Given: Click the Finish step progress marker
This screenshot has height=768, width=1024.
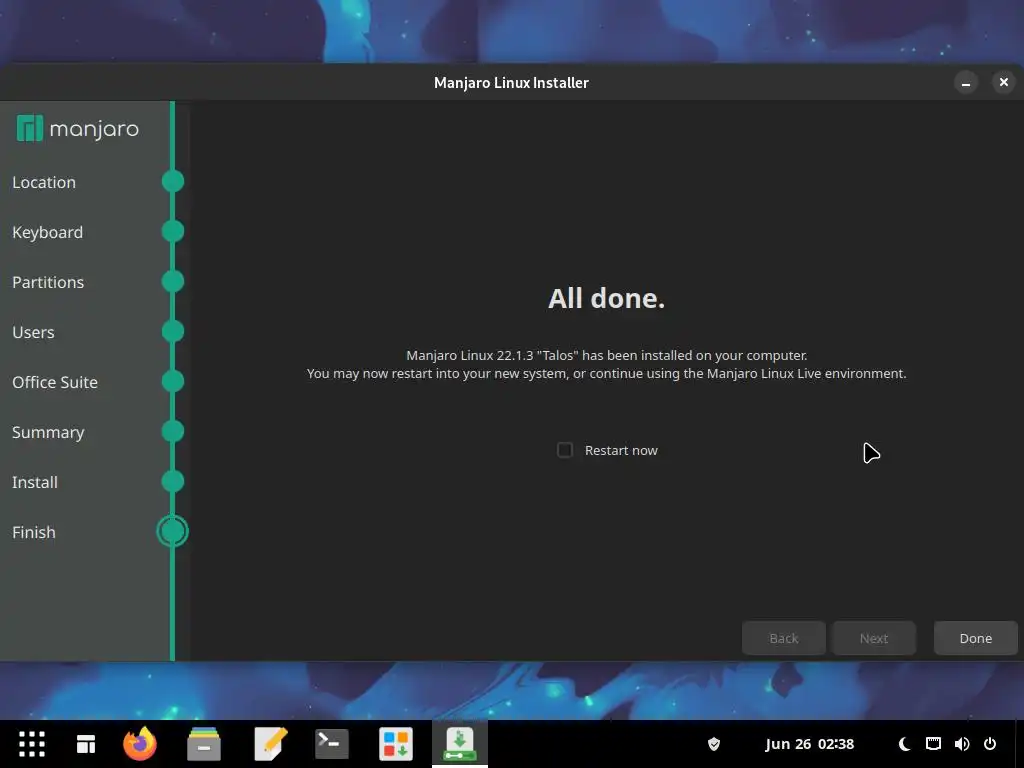Looking at the screenshot, I should point(172,532).
